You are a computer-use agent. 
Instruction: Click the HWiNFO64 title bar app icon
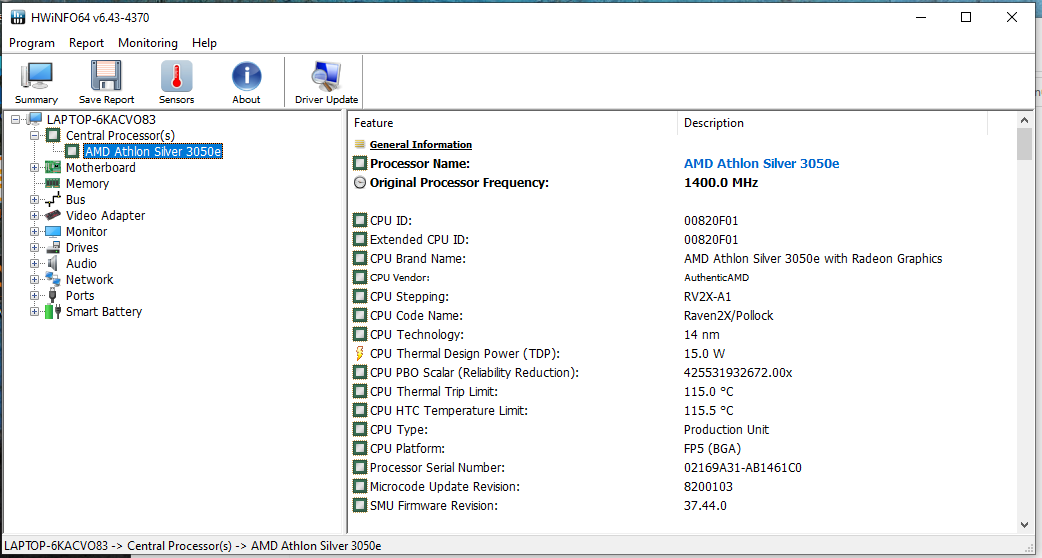pyautogui.click(x=19, y=17)
